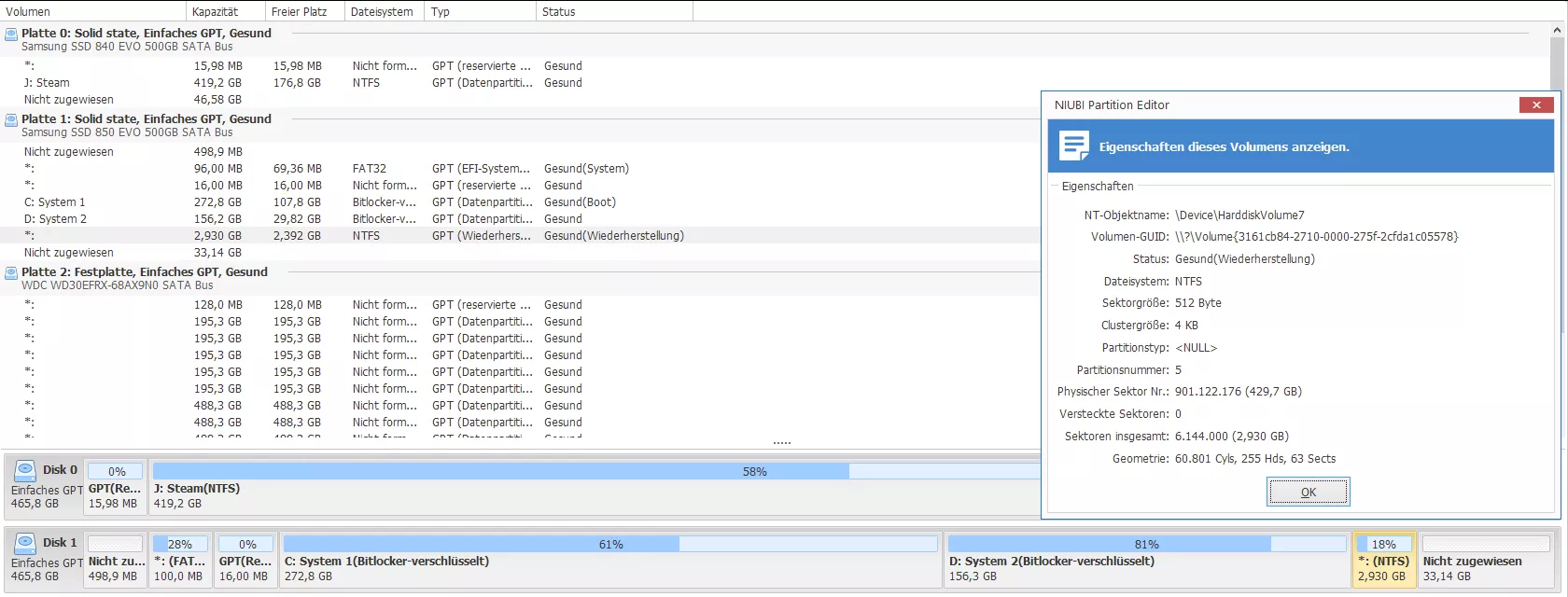Viewport: 1568px width, 597px height.
Task: Click the Platte 0 disk icon
Action: pyautogui.click(x=11, y=35)
